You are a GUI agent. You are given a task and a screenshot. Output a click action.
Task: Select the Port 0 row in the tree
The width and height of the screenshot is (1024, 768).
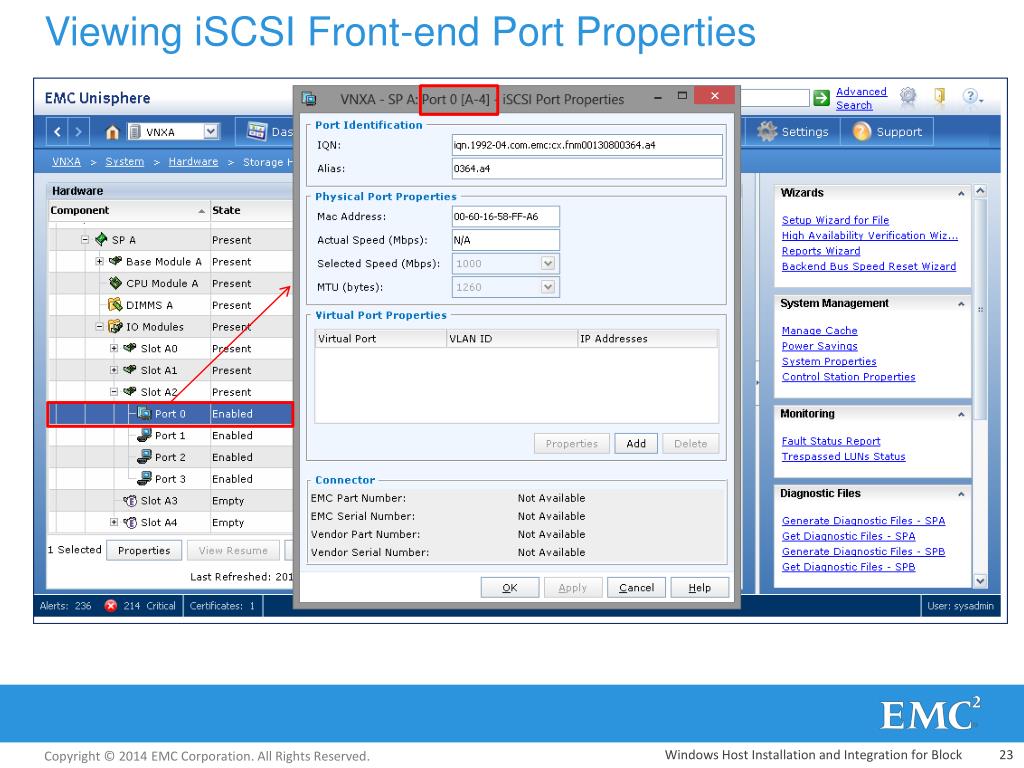[170, 414]
